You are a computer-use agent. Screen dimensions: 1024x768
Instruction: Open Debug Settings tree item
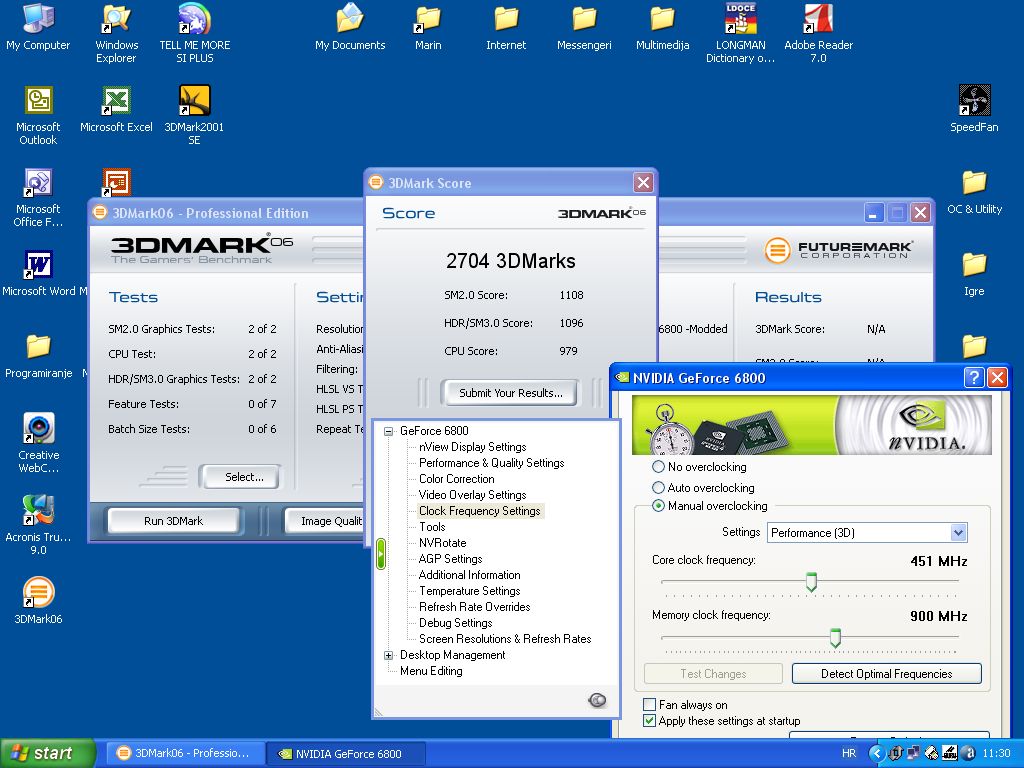[x=455, y=623]
